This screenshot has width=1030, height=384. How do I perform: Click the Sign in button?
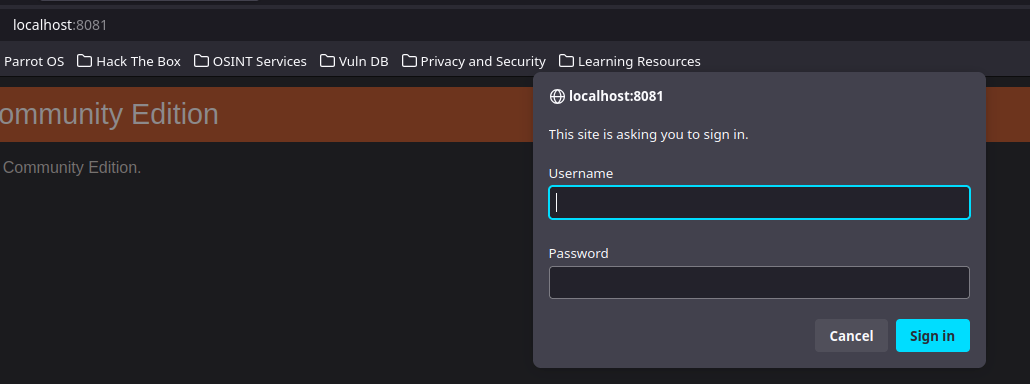coord(932,335)
